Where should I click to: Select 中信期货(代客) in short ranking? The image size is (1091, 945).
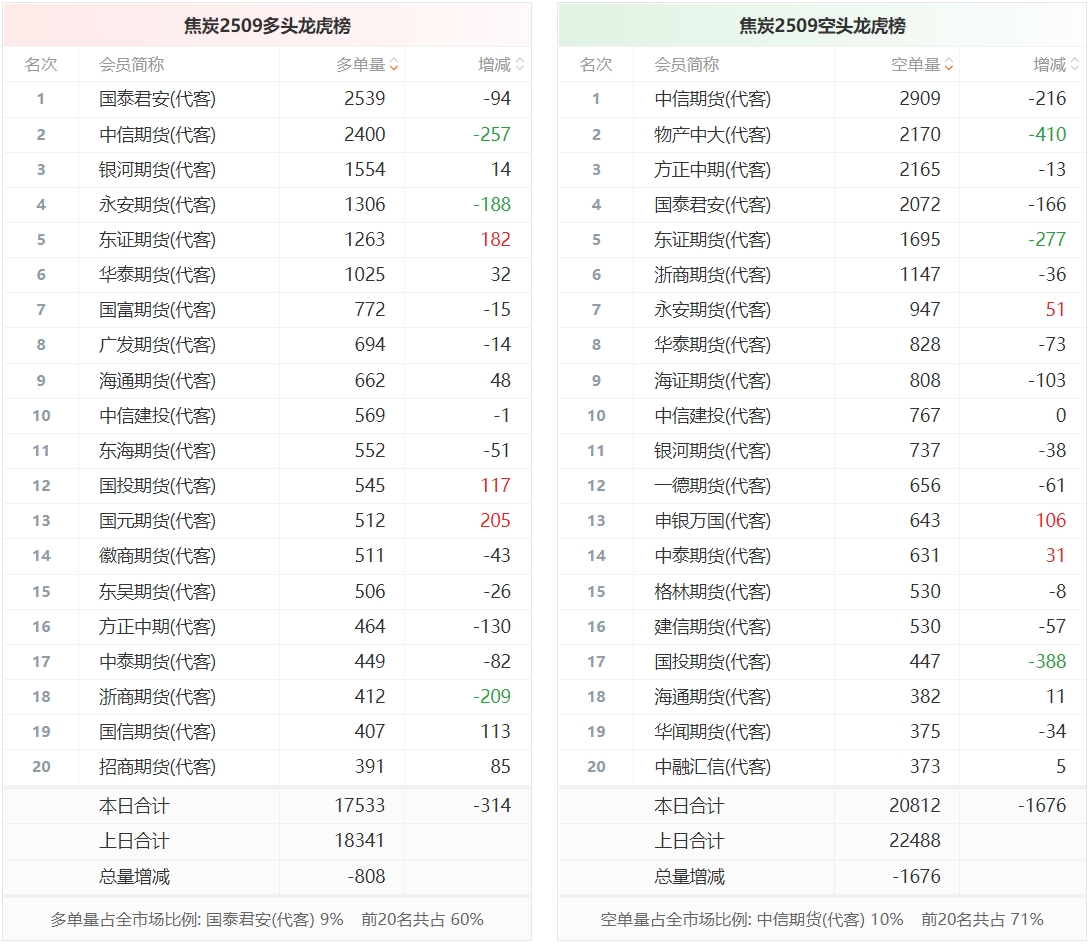point(712,99)
